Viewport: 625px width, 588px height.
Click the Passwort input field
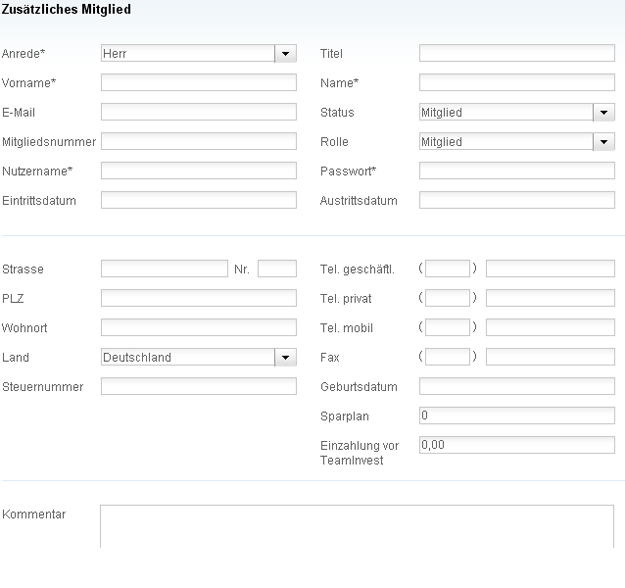(517, 171)
